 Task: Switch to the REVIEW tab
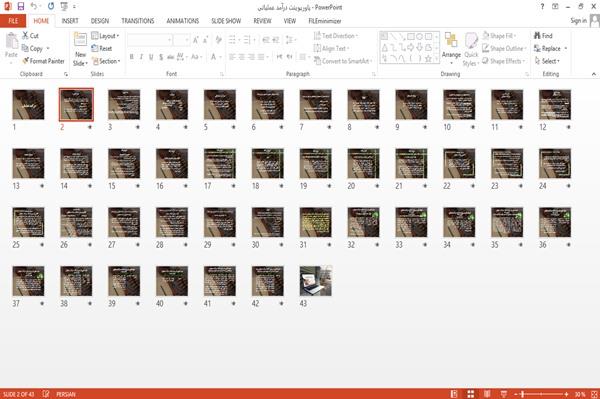[262, 21]
